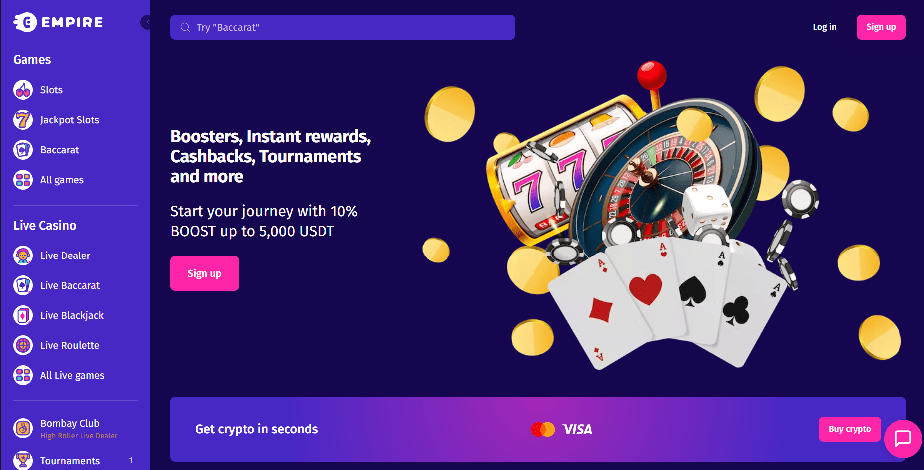Select the Jackpot Slots seven icon
924x470 pixels.
coord(23,120)
